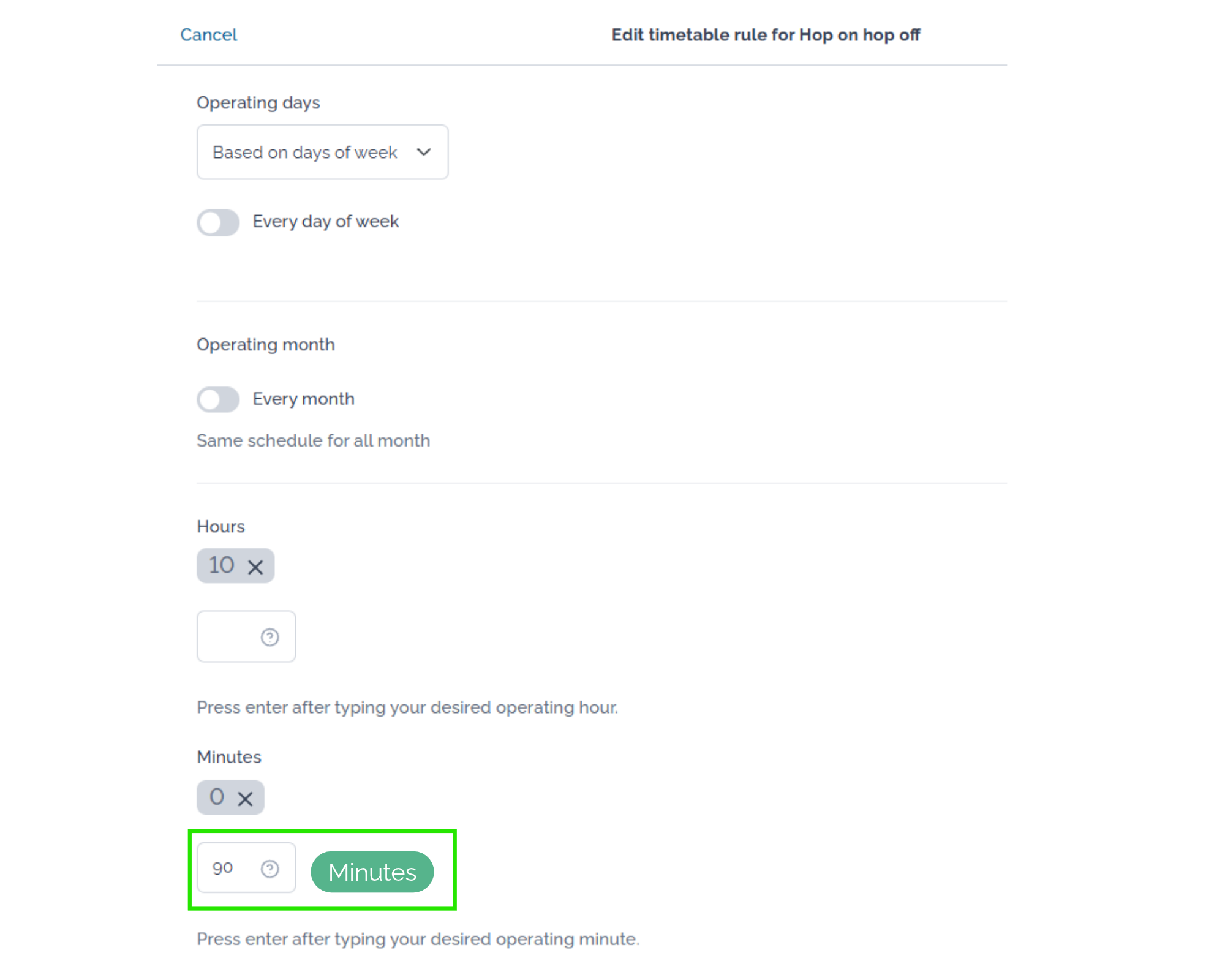This screenshot has height=980, width=1225.
Task: Remove the 0 minutes tag
Action: (245, 798)
